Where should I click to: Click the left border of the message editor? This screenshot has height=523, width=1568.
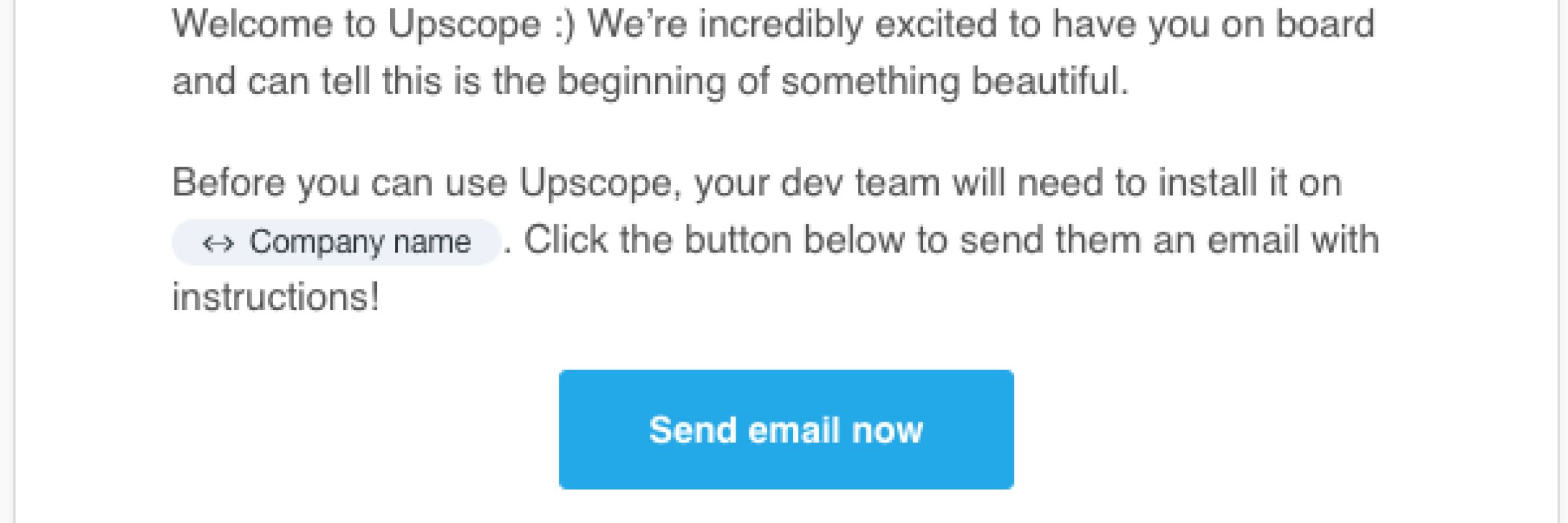[x=14, y=261]
